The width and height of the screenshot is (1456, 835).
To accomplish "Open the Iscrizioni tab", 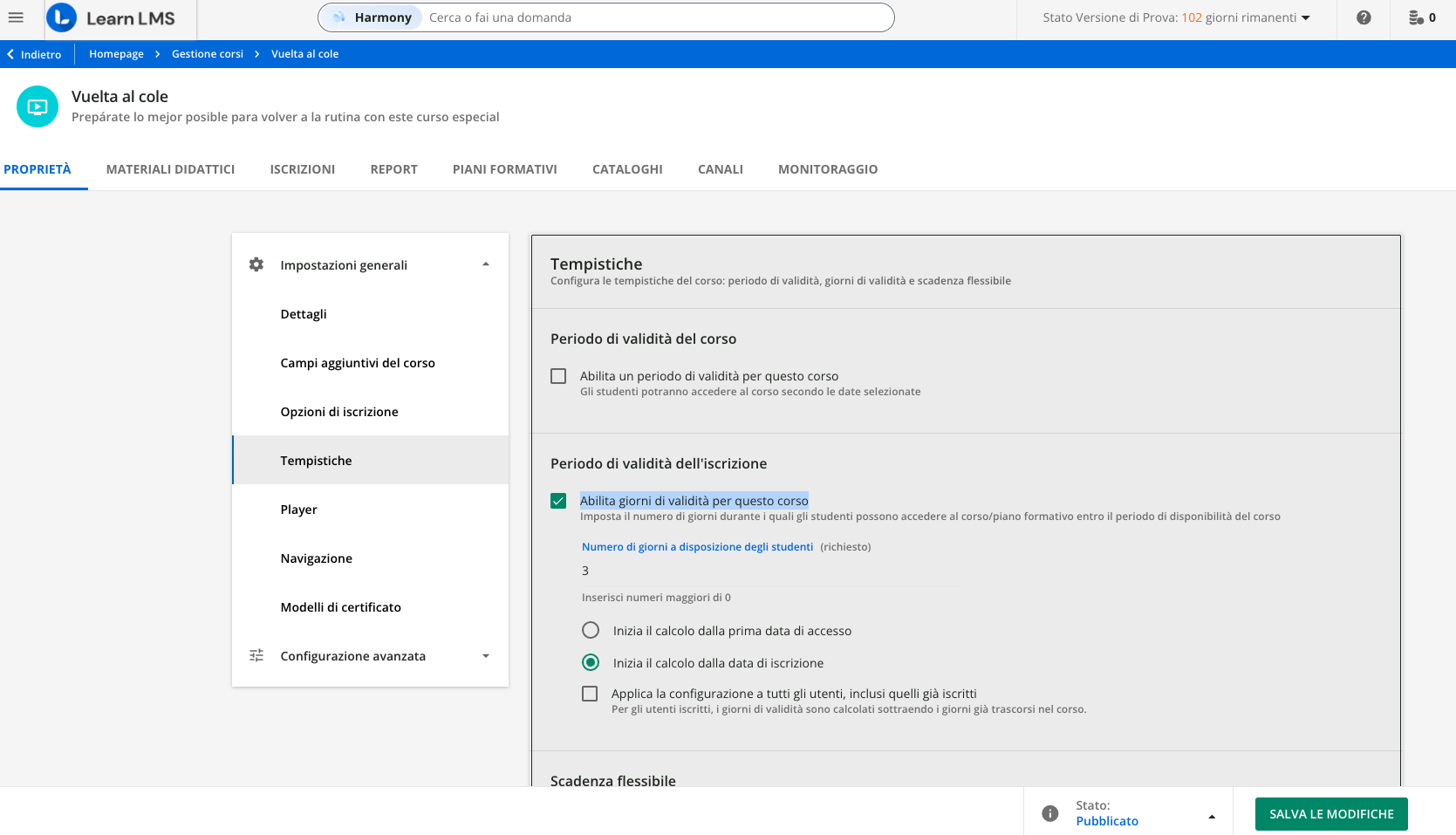I will point(302,169).
